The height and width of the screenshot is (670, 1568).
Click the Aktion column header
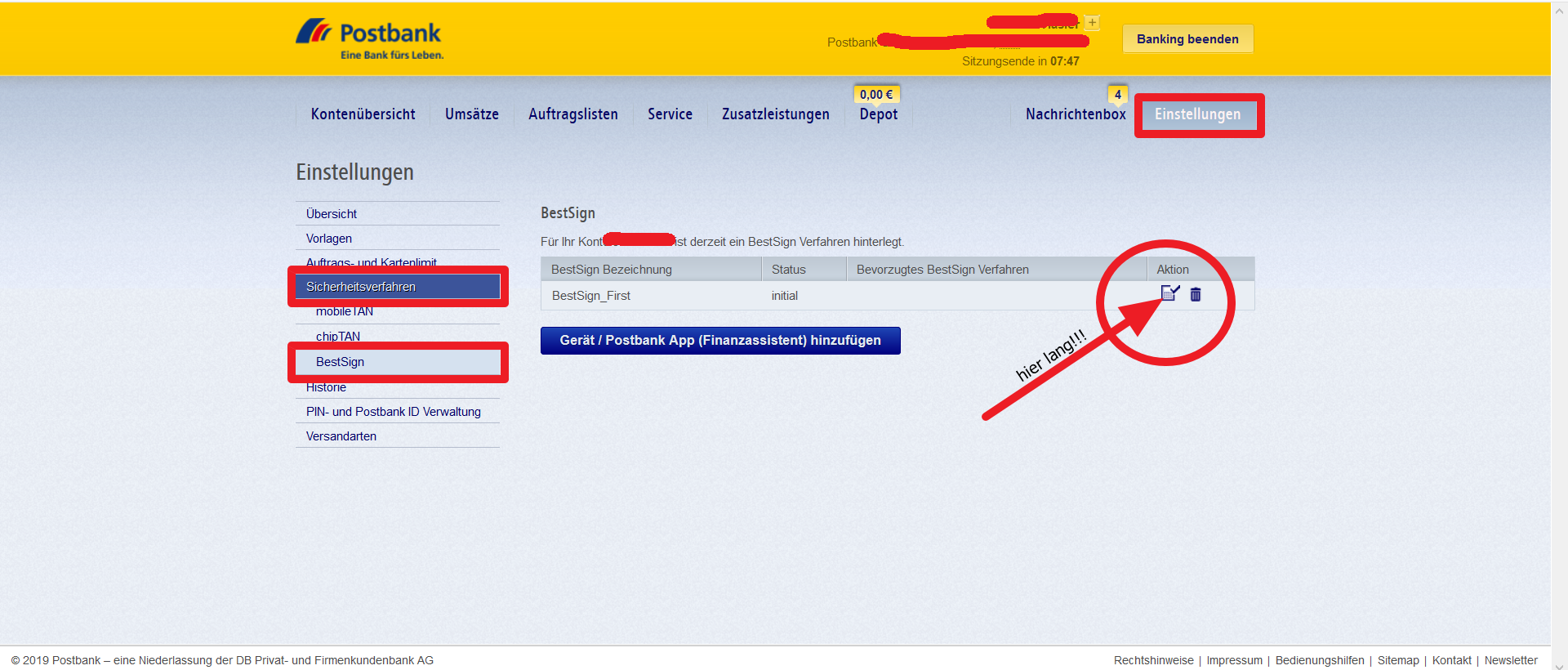(1200, 270)
